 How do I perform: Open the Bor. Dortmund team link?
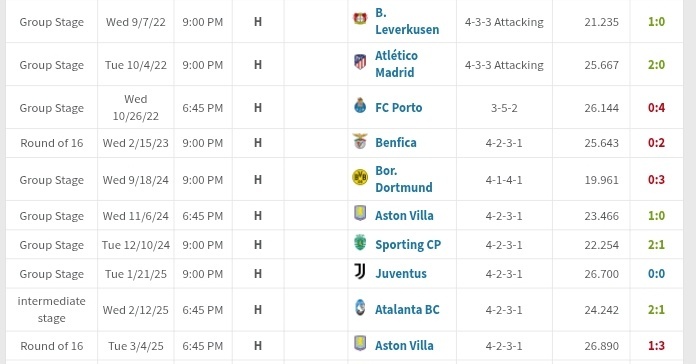click(x=403, y=179)
